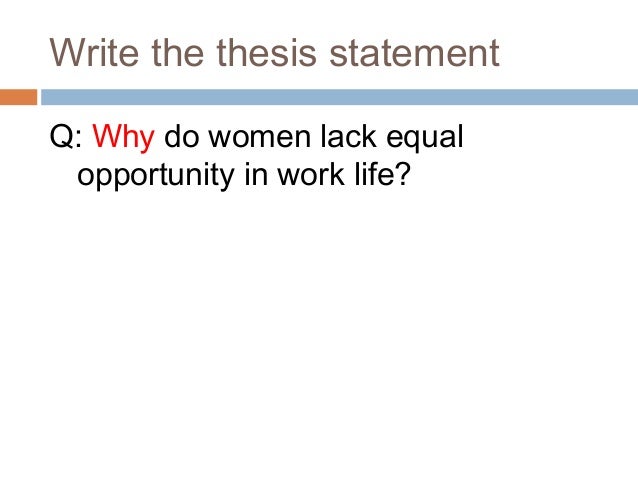Click the word "Write" in title
The image size is (638, 479).
[94, 52]
